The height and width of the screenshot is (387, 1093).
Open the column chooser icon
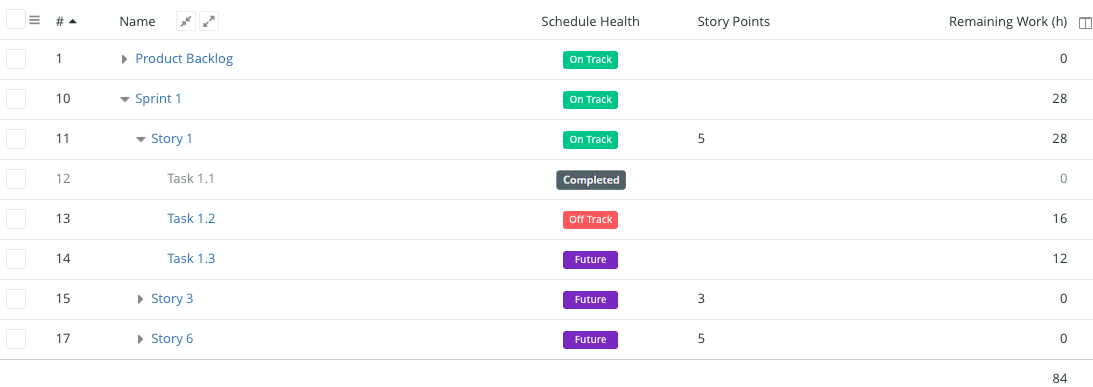click(x=1085, y=23)
